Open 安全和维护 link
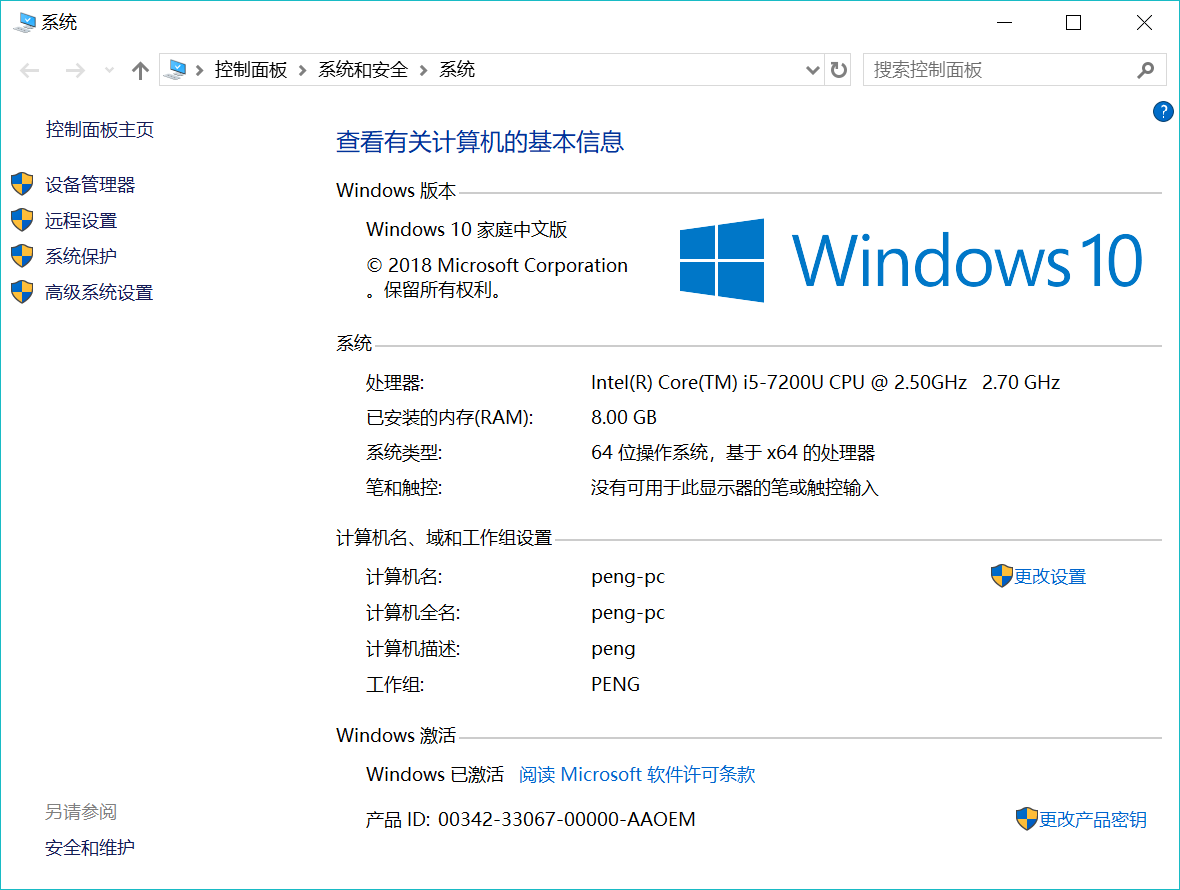 pos(90,848)
